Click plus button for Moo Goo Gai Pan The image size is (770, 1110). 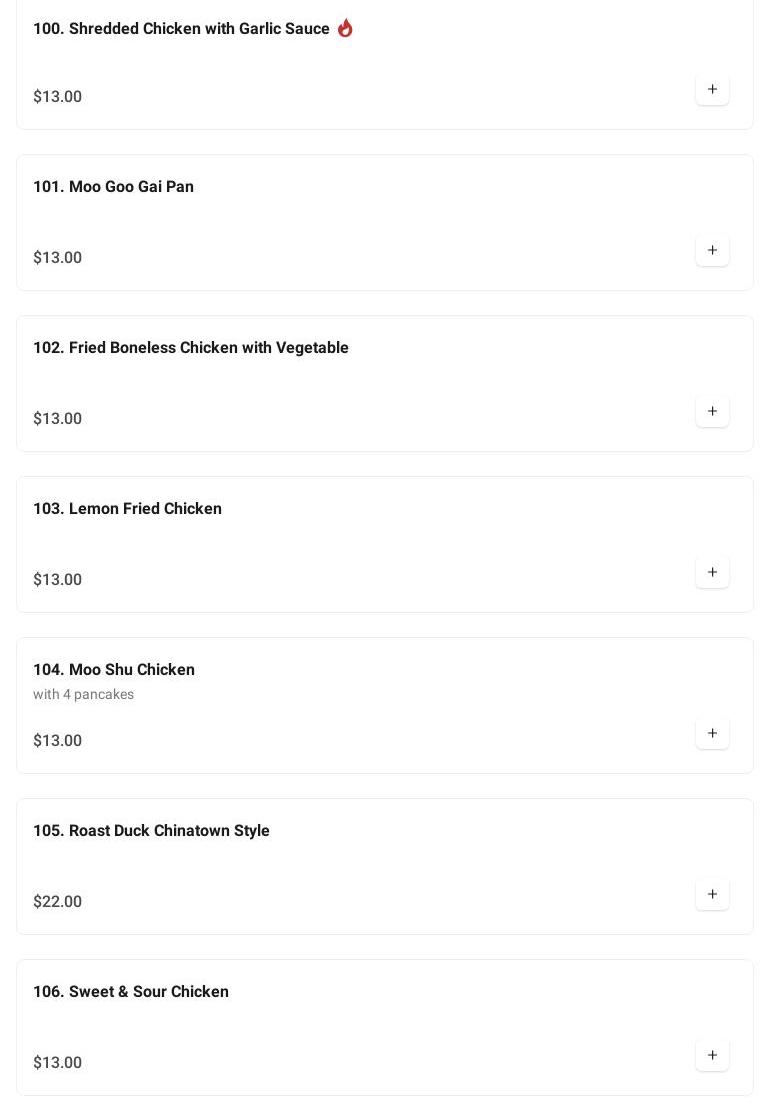pos(712,251)
